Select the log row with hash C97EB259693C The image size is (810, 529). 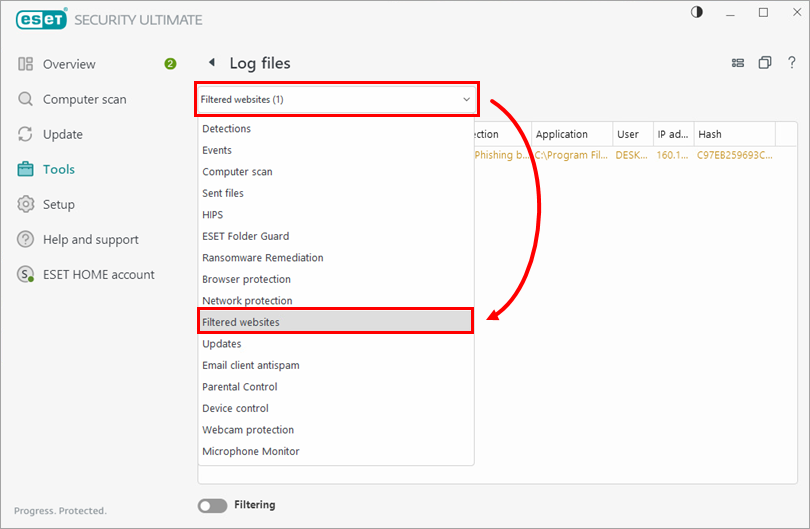(x=733, y=156)
